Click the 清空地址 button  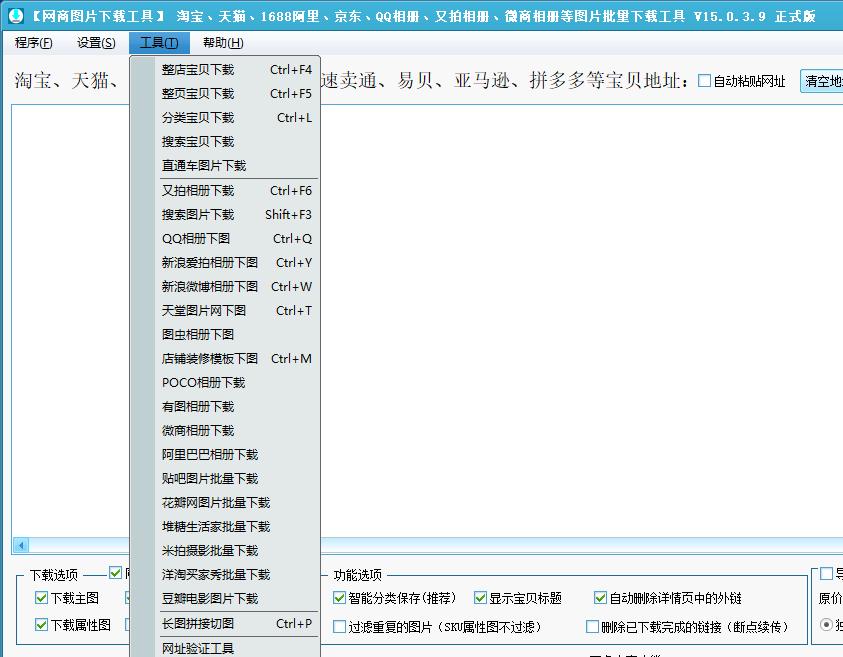tap(823, 81)
